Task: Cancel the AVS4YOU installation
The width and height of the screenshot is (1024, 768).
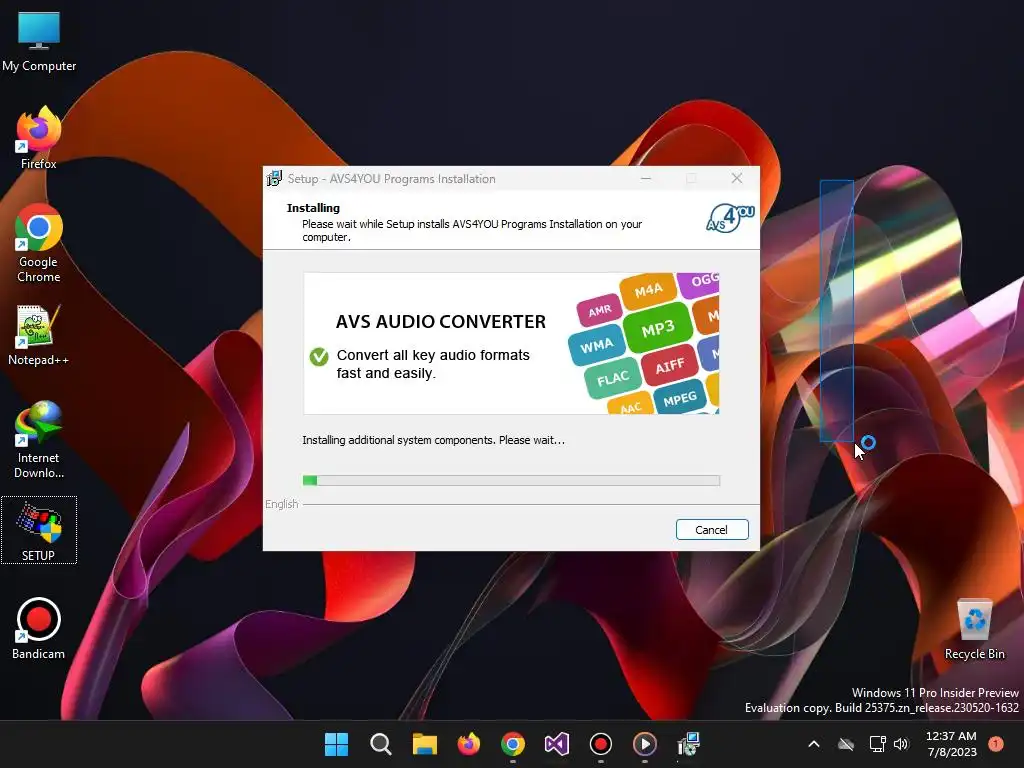Action: pos(712,530)
